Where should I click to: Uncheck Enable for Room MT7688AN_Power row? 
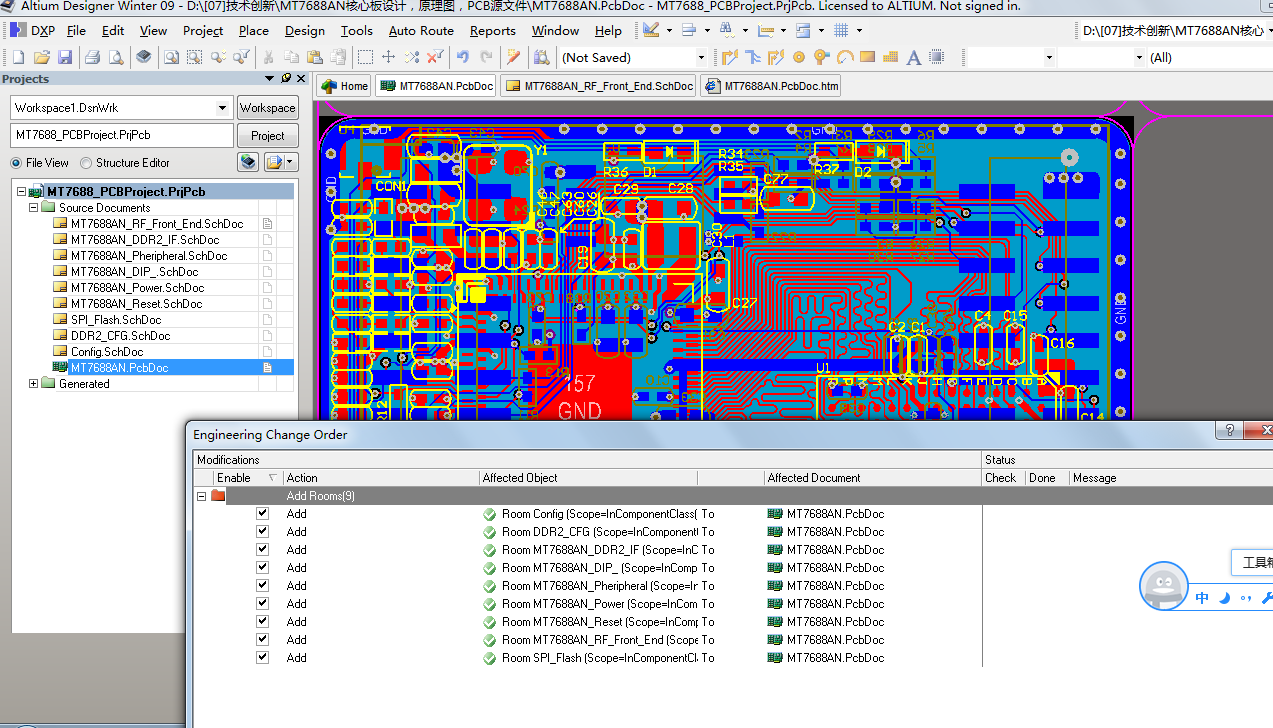tap(262, 603)
